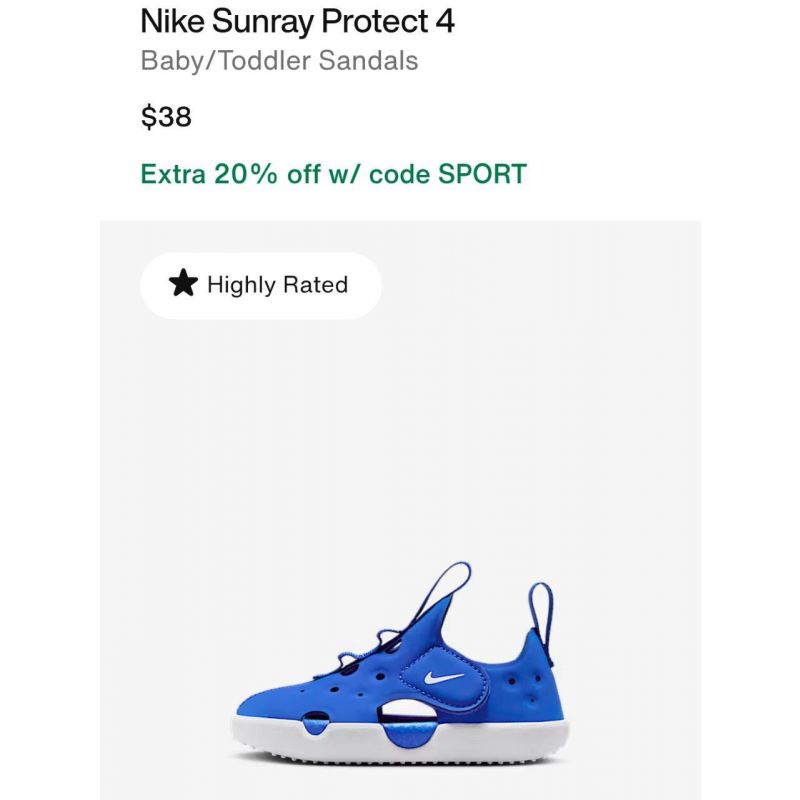The image size is (800, 800).
Task: Open the Nike Sunray Protect 4 title
Action: 297,22
